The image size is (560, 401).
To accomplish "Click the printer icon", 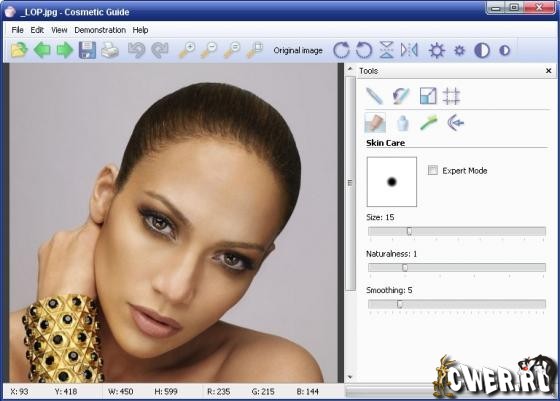I will click(x=110, y=50).
